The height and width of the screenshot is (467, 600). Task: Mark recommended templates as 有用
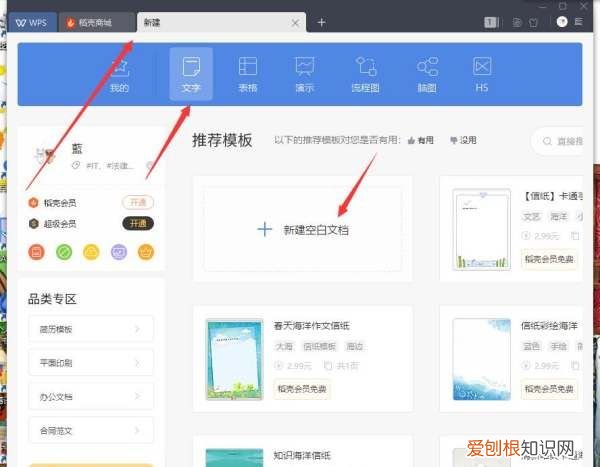[420, 140]
